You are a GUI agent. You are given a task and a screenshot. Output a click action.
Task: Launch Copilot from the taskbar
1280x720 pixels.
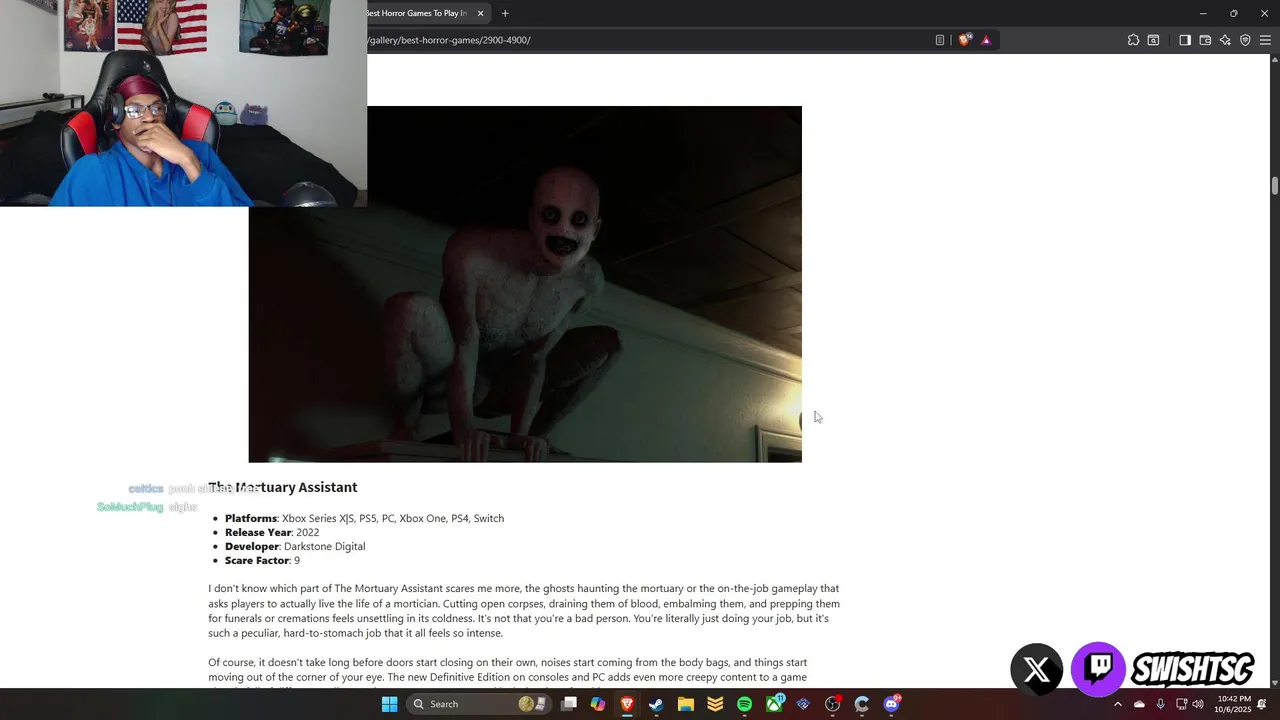point(598,704)
